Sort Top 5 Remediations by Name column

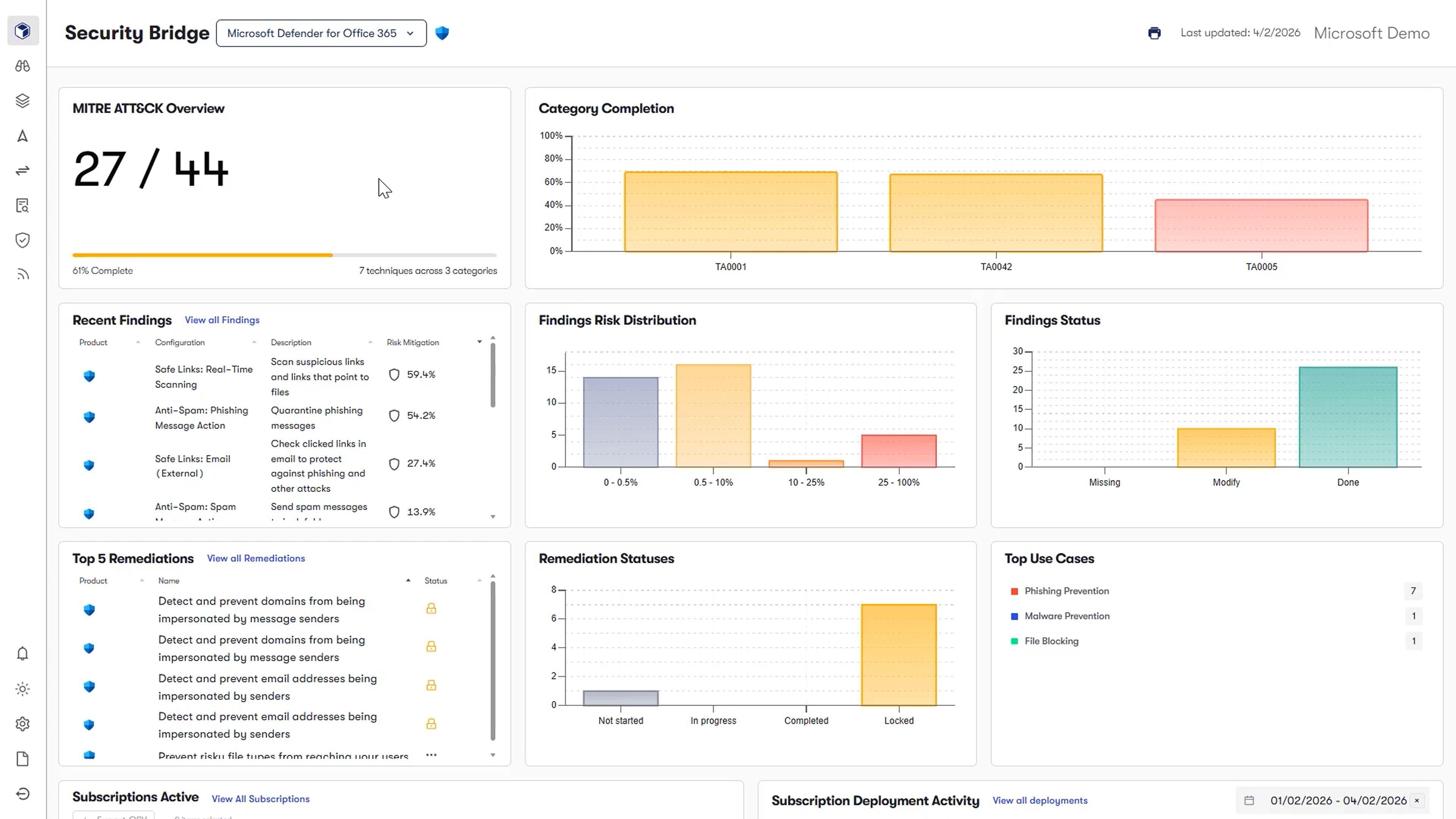168,580
